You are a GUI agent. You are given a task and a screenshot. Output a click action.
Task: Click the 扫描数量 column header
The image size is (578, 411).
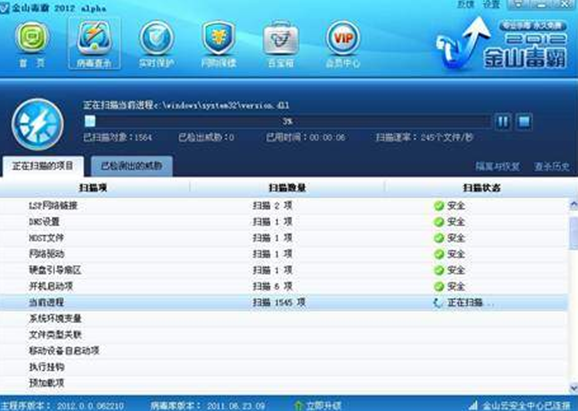tap(287, 188)
